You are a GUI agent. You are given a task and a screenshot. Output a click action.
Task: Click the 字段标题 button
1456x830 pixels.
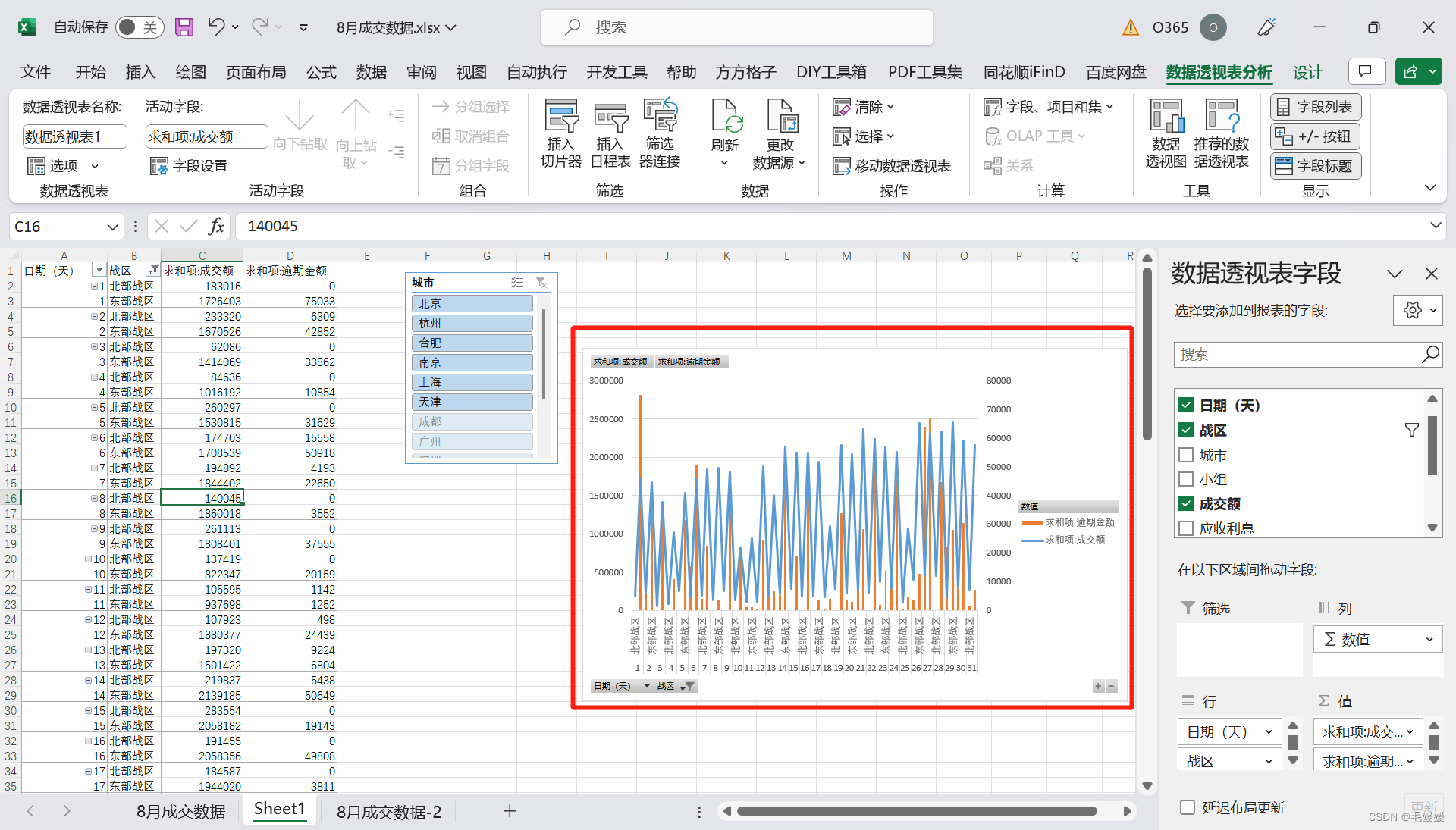pyautogui.click(x=1316, y=166)
